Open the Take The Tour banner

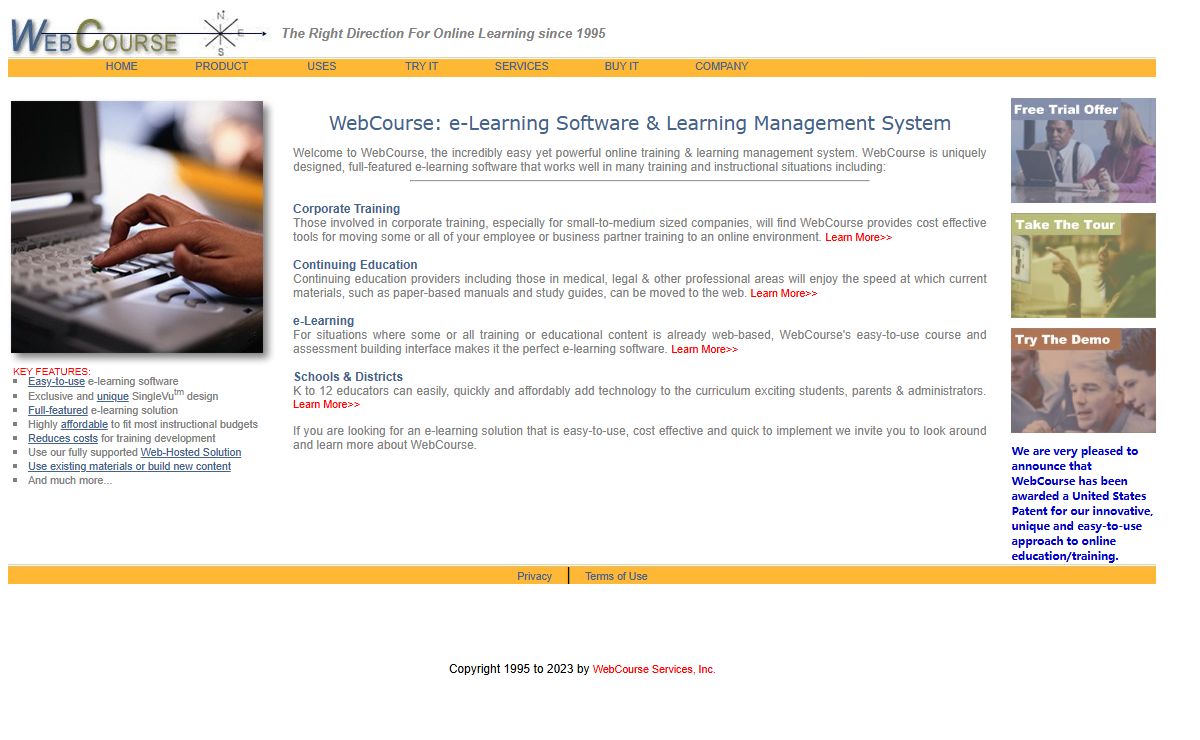tap(1083, 265)
